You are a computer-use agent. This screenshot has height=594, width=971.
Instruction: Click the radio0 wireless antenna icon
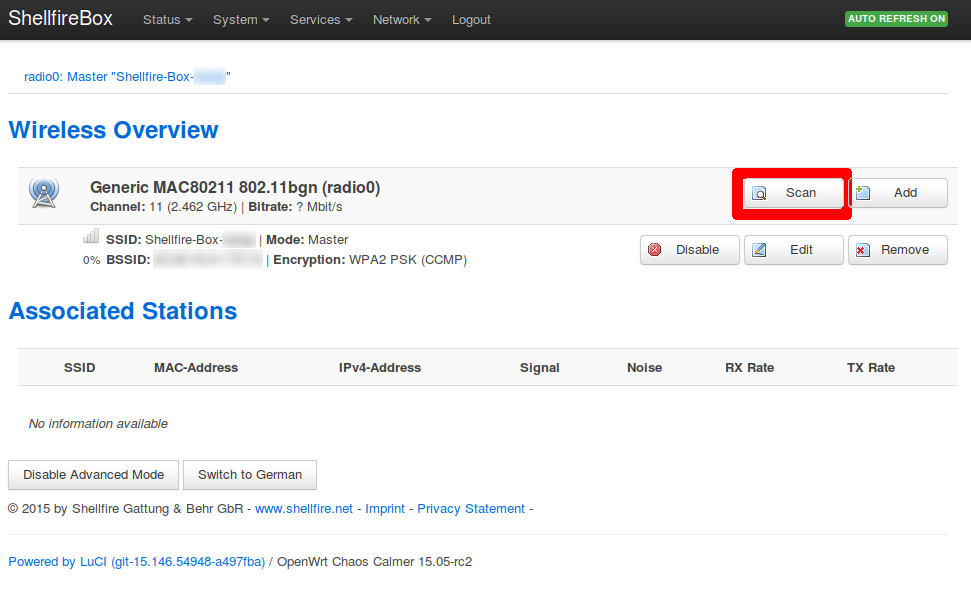point(44,193)
